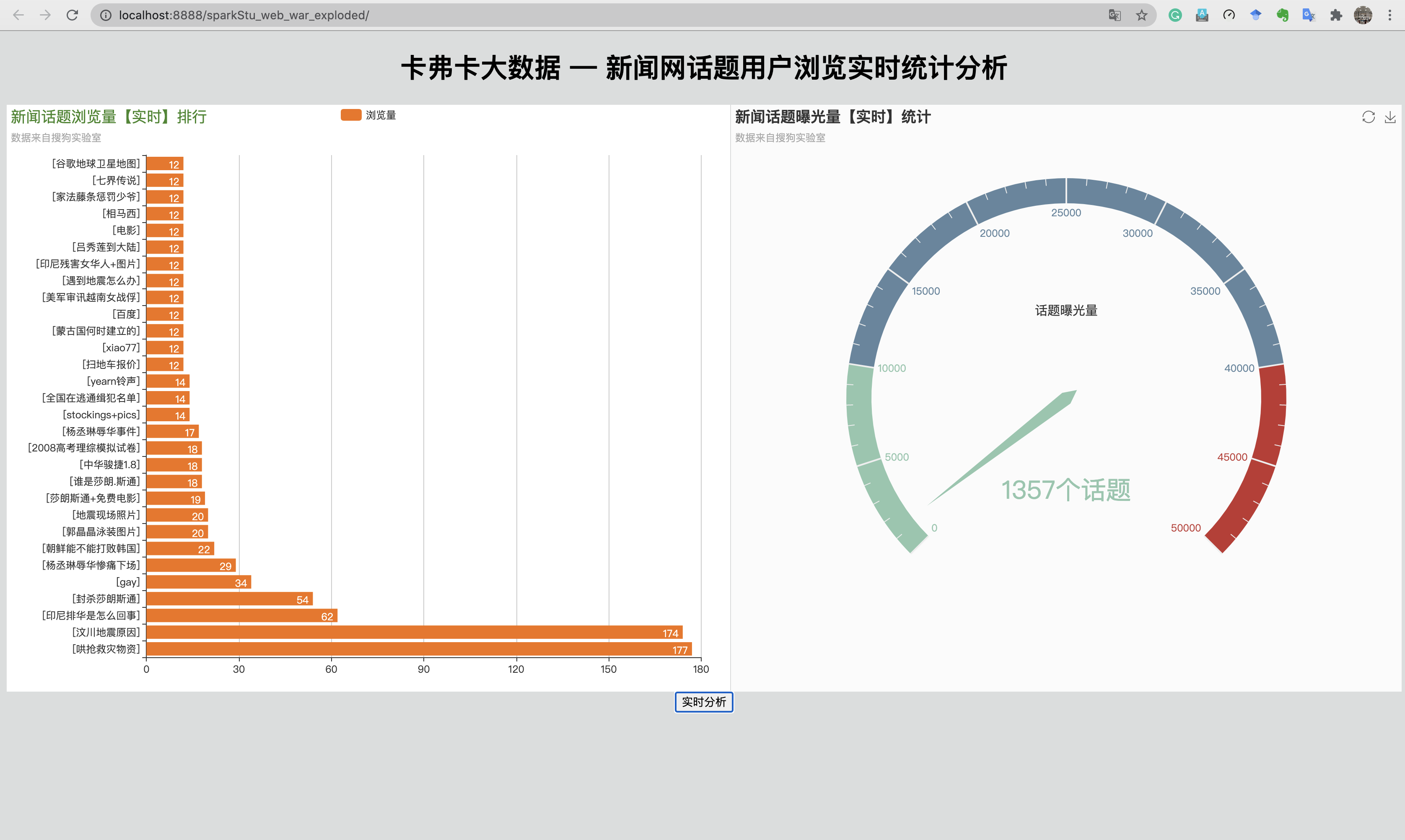Click the 新闻话题曝光量【实时】统计 title
Viewport: 1405px width, 840px height.
click(833, 117)
